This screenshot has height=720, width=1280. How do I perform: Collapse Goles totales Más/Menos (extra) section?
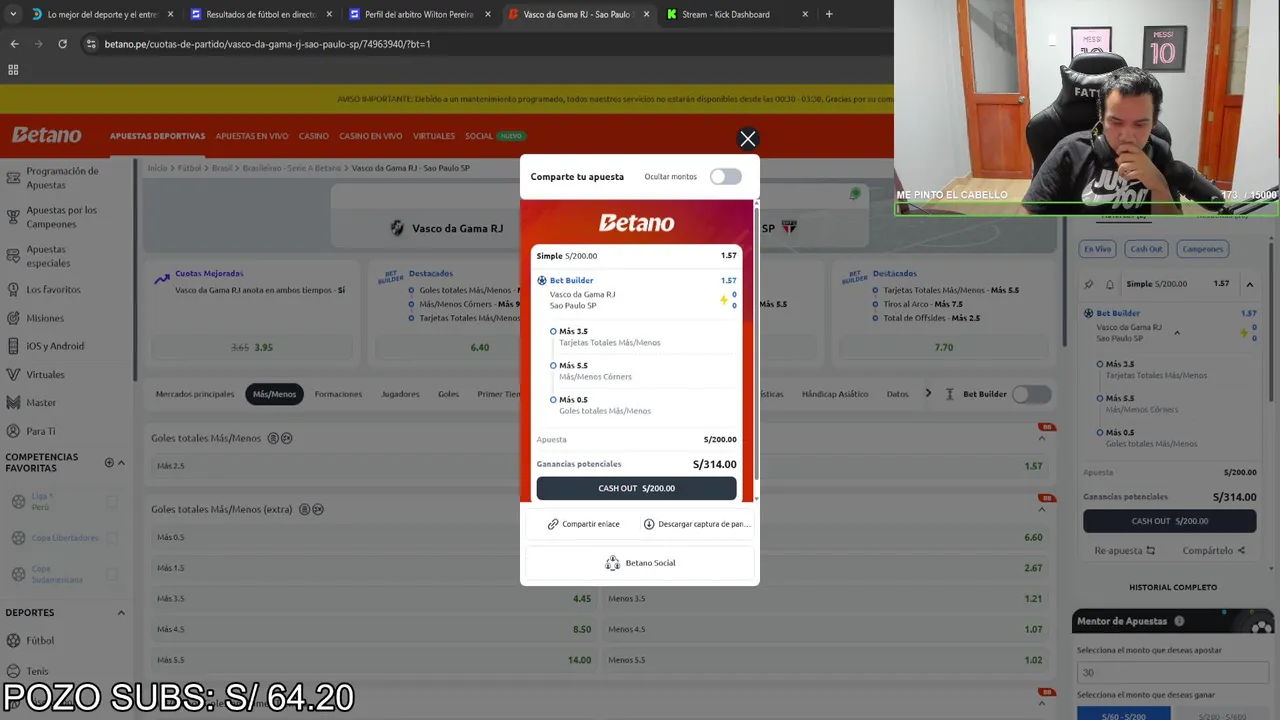pos(1041,509)
